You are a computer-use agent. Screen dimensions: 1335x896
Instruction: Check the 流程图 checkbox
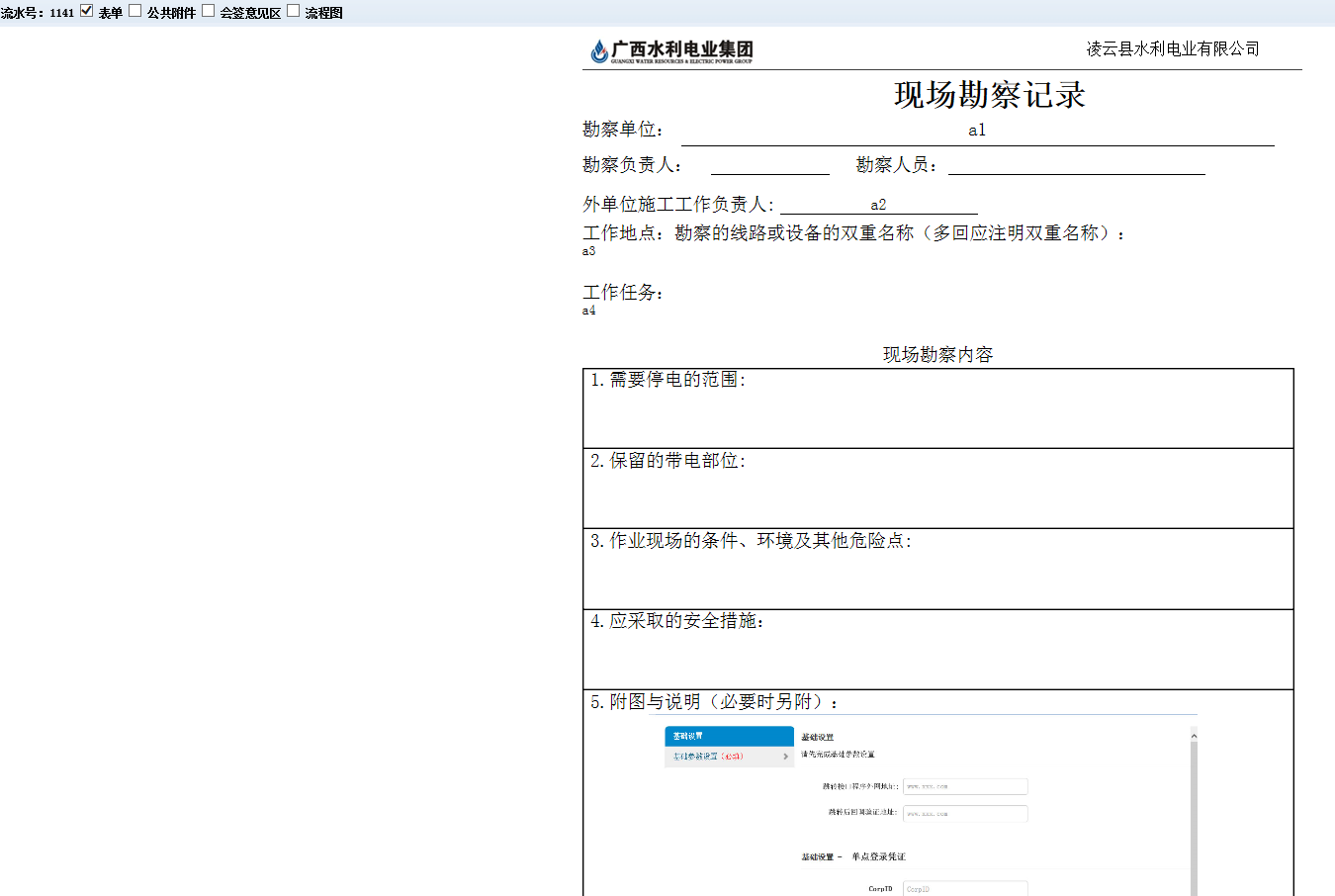(294, 11)
